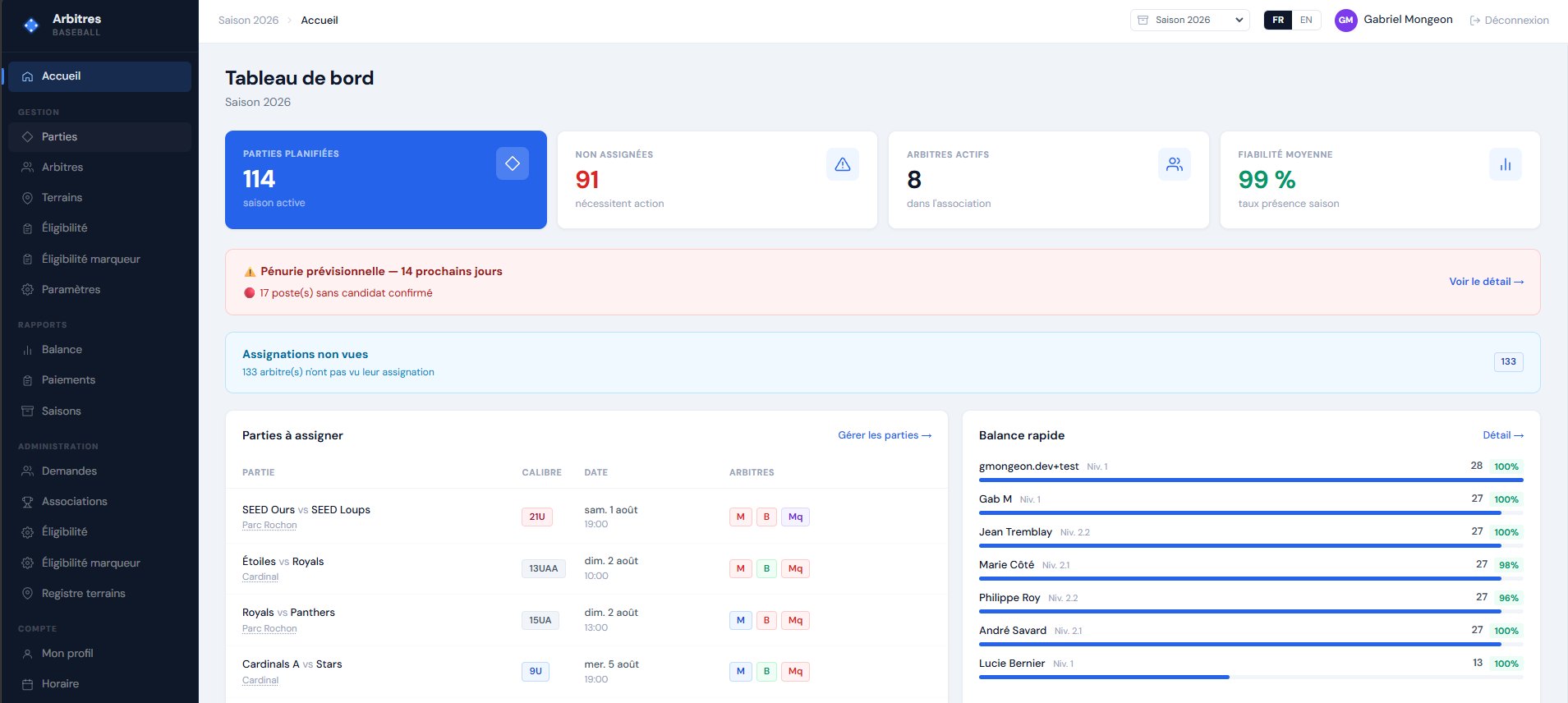Click the Registre terrains pin icon
This screenshot has height=703, width=1568.
pos(27,594)
